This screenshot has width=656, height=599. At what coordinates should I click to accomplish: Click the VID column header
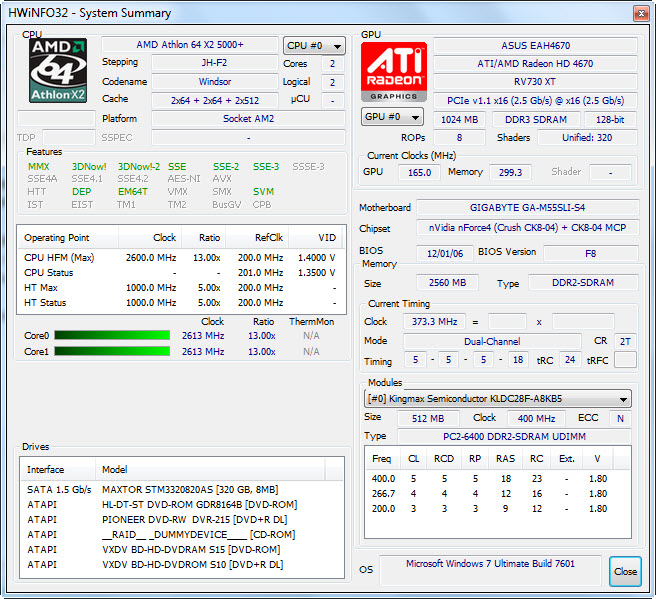pos(315,238)
